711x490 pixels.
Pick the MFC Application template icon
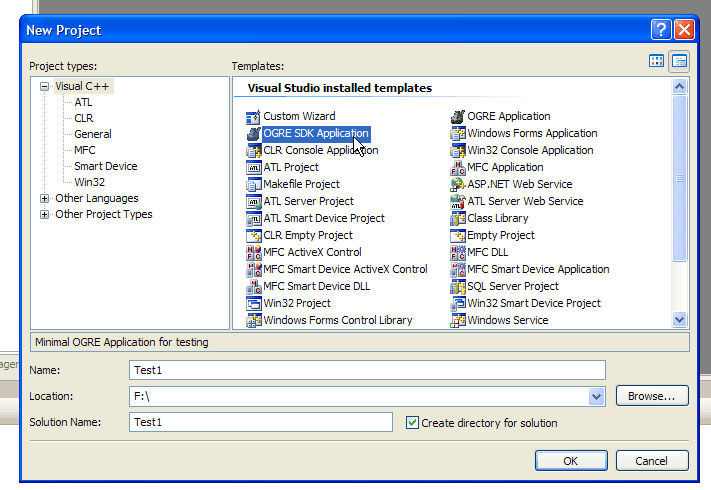(x=458, y=168)
